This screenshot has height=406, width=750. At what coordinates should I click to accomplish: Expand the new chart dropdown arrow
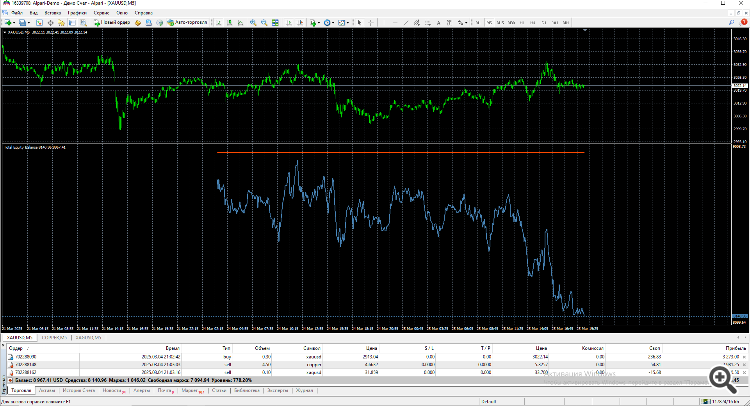14,22
